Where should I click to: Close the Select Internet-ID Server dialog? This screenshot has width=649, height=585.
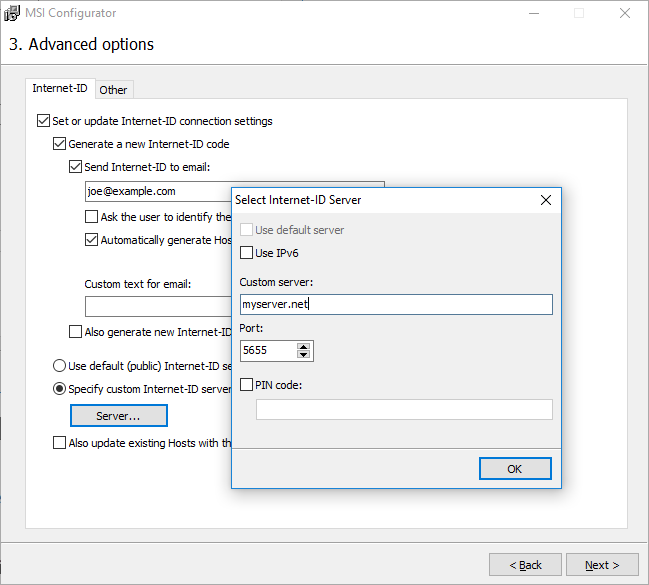[546, 200]
